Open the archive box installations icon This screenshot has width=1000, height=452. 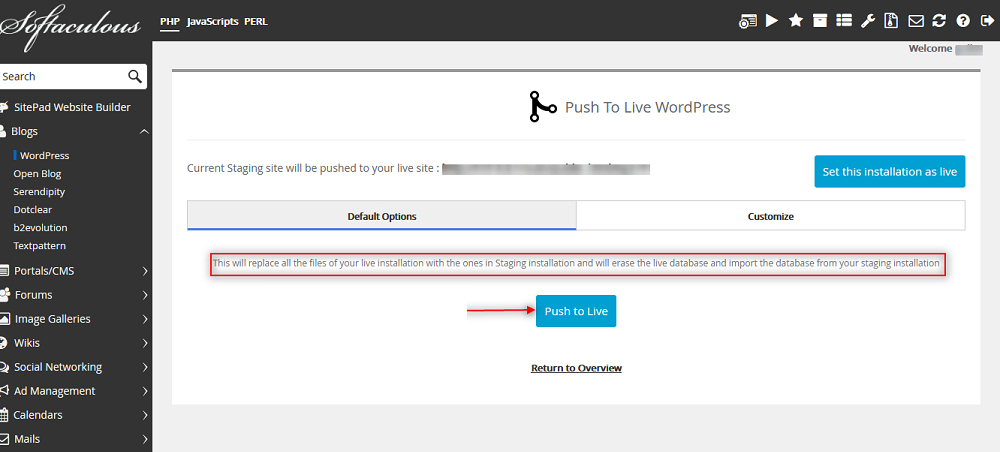[820, 20]
